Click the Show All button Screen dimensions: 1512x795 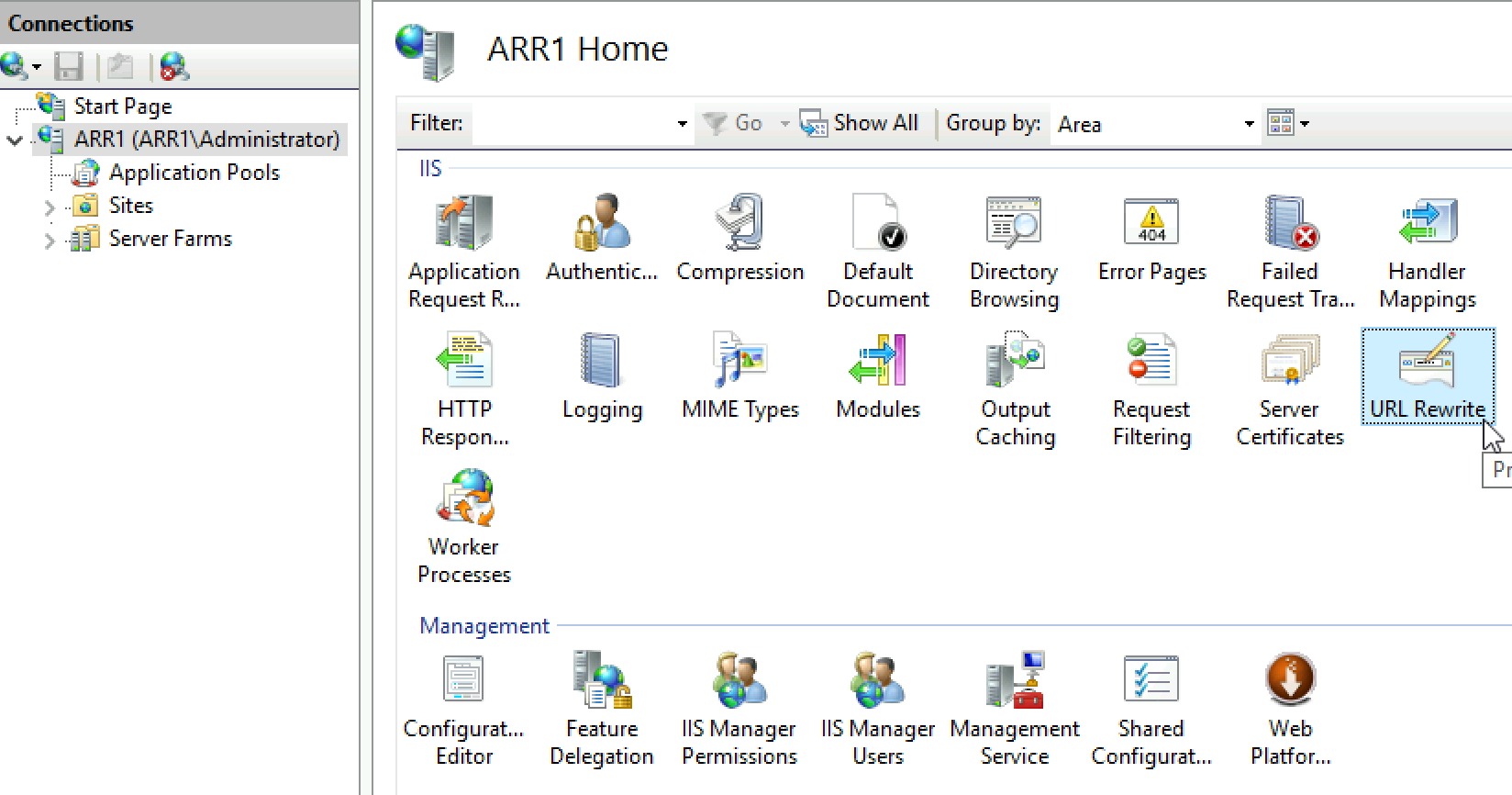(859, 123)
